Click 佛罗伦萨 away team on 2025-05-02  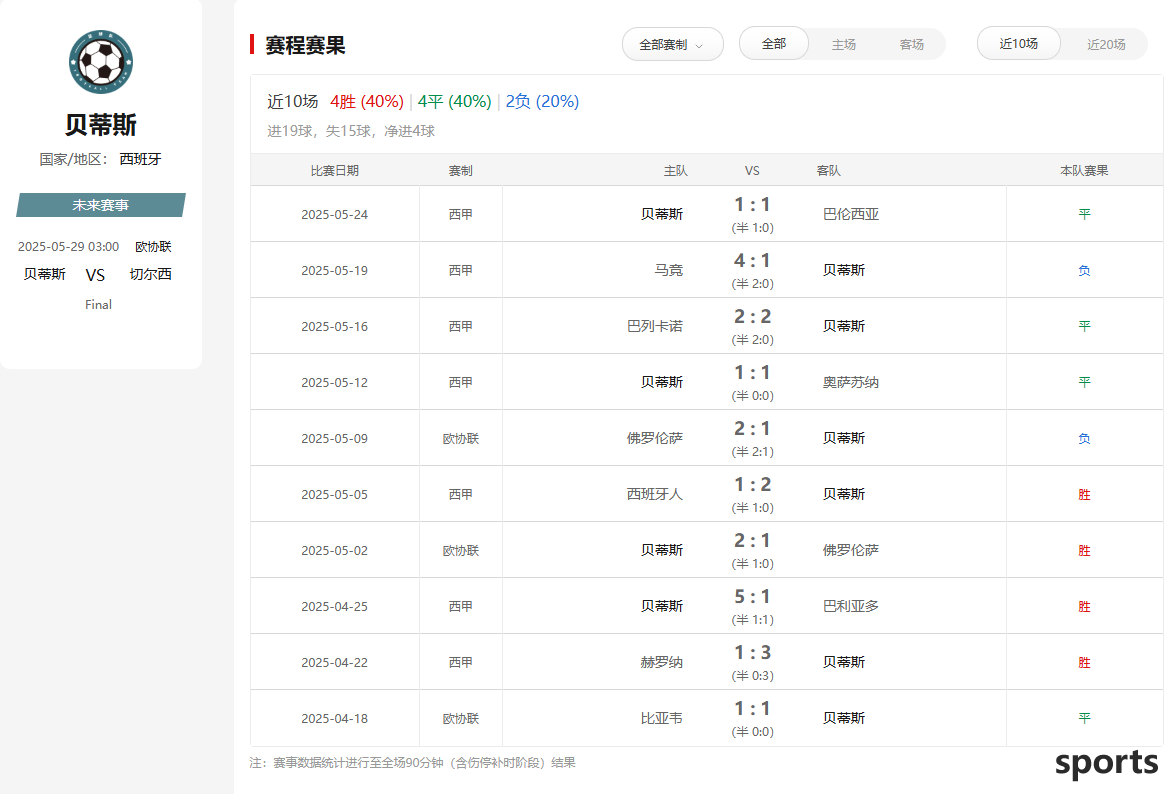point(851,550)
